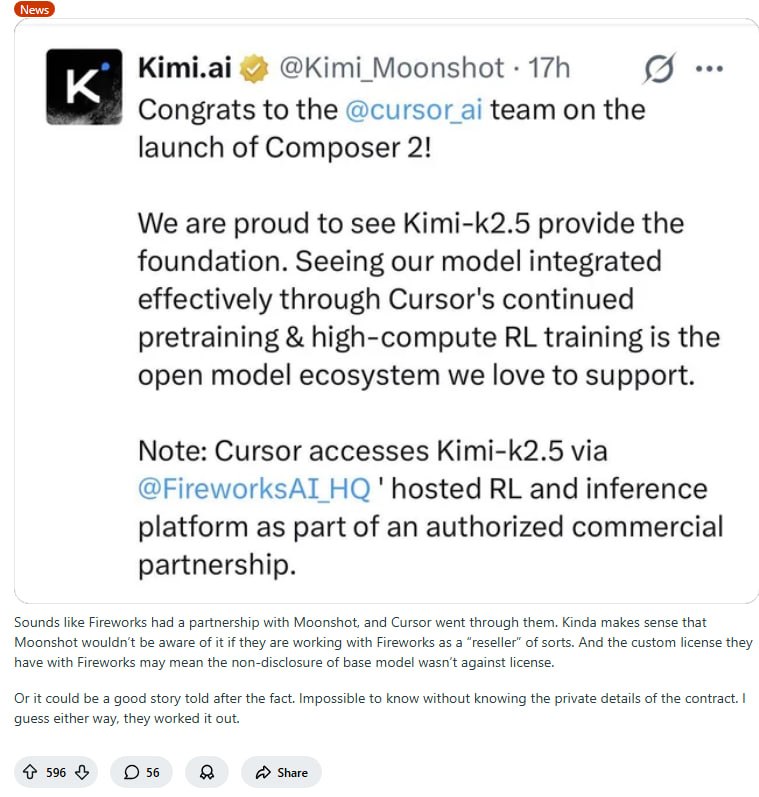Follow the @FireworksAI_HQ mention link
This screenshot has height=797, width=759.
click(x=253, y=487)
